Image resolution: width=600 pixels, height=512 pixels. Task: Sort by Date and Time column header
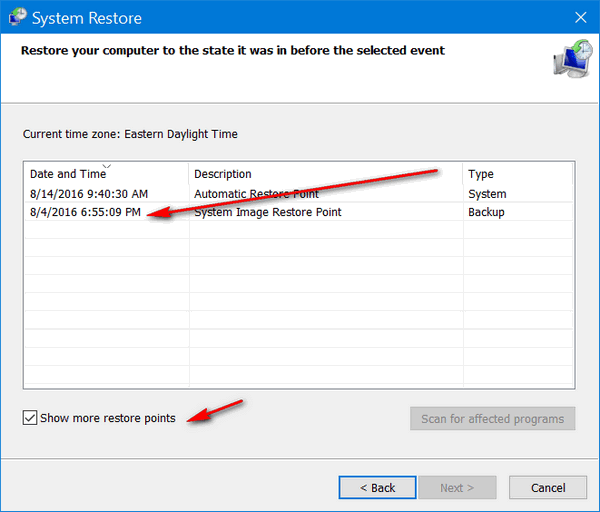point(106,174)
